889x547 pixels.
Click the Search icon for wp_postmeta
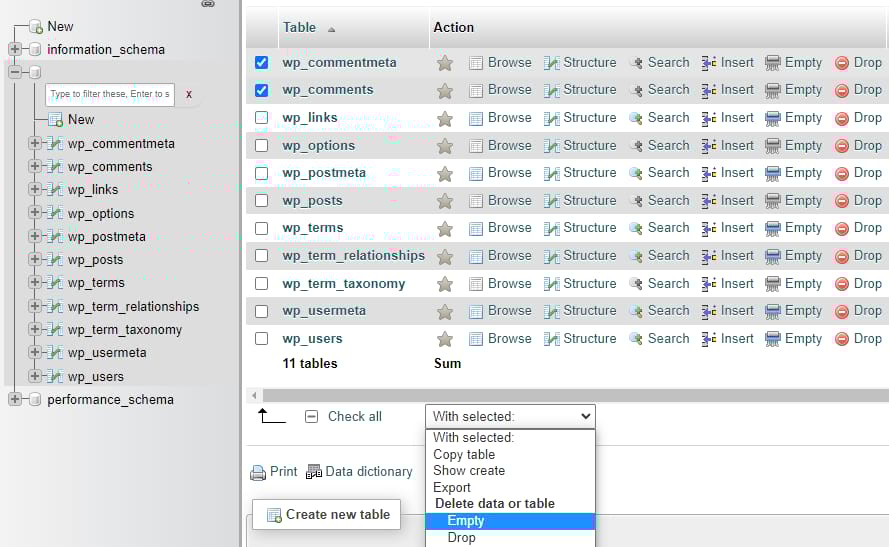[x=636, y=173]
